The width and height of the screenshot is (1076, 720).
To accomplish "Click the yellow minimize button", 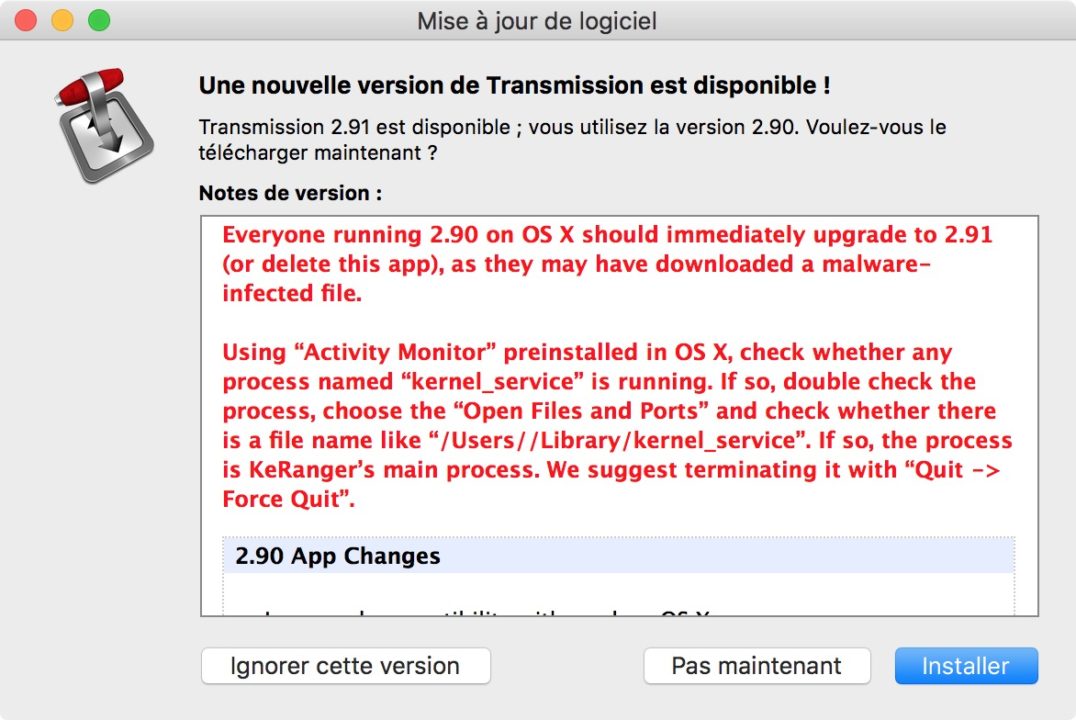I will [x=60, y=19].
